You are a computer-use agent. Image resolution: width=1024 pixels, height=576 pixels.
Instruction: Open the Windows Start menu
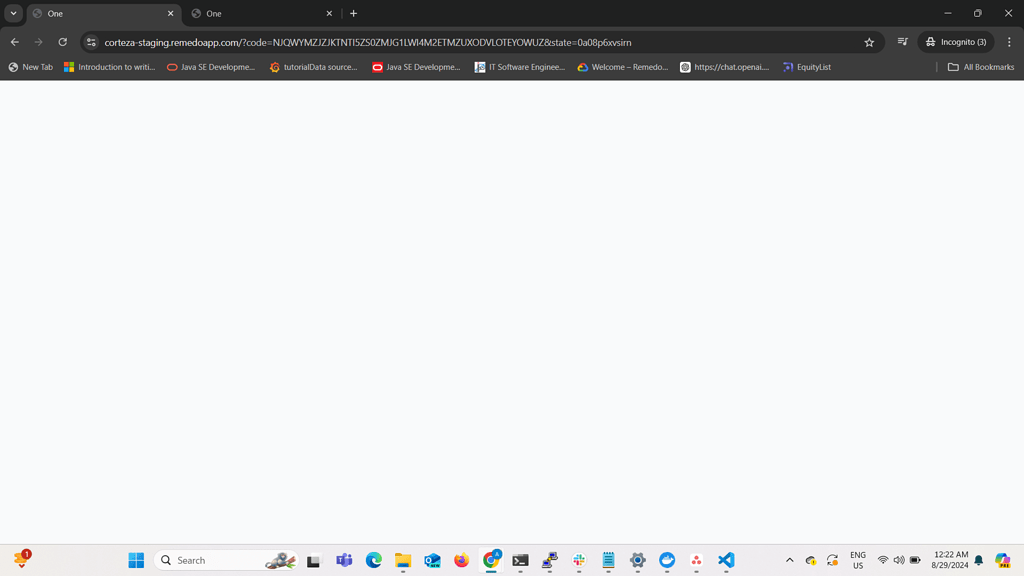click(136, 560)
